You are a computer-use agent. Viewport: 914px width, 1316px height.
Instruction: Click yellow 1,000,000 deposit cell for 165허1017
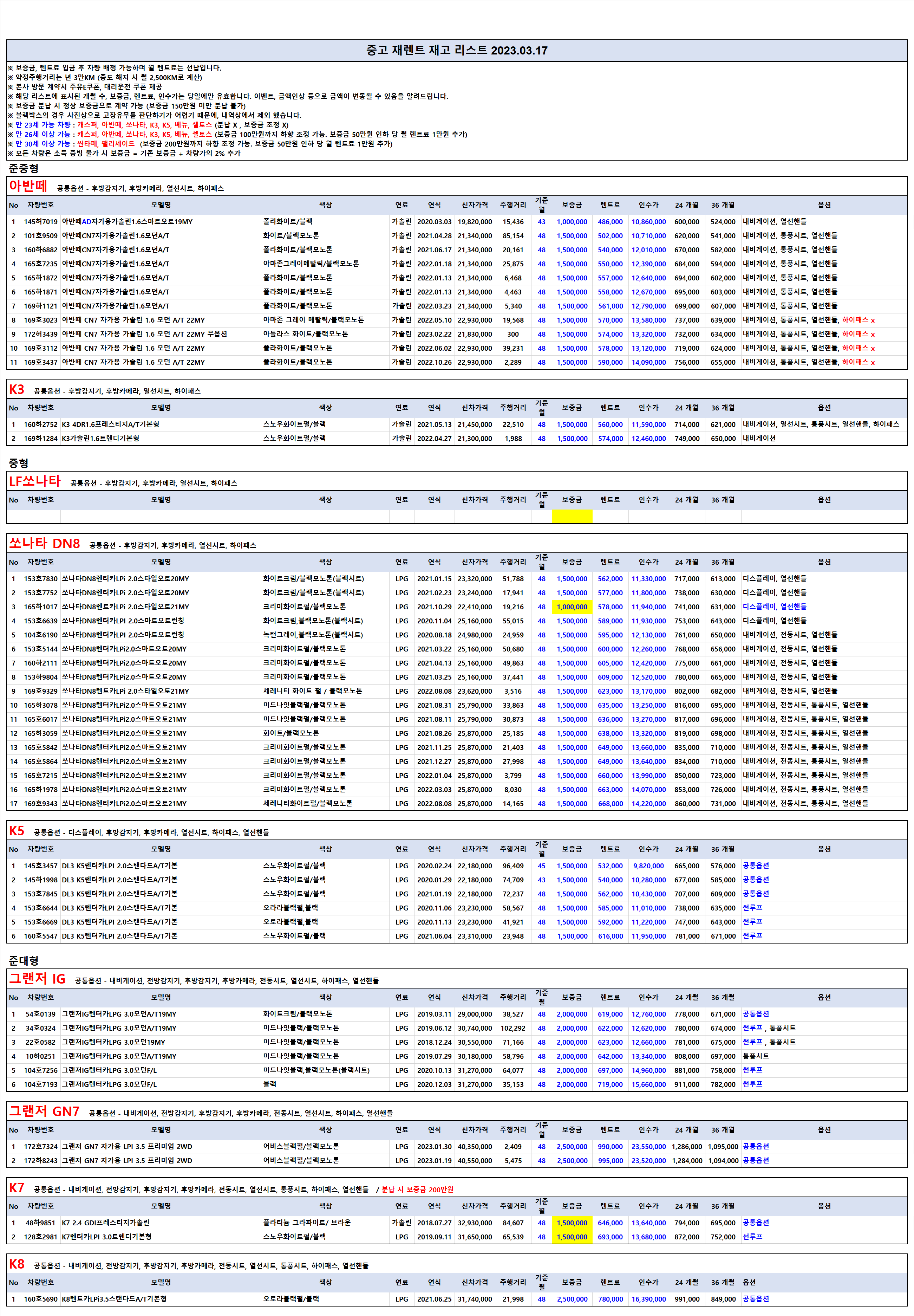coord(572,607)
